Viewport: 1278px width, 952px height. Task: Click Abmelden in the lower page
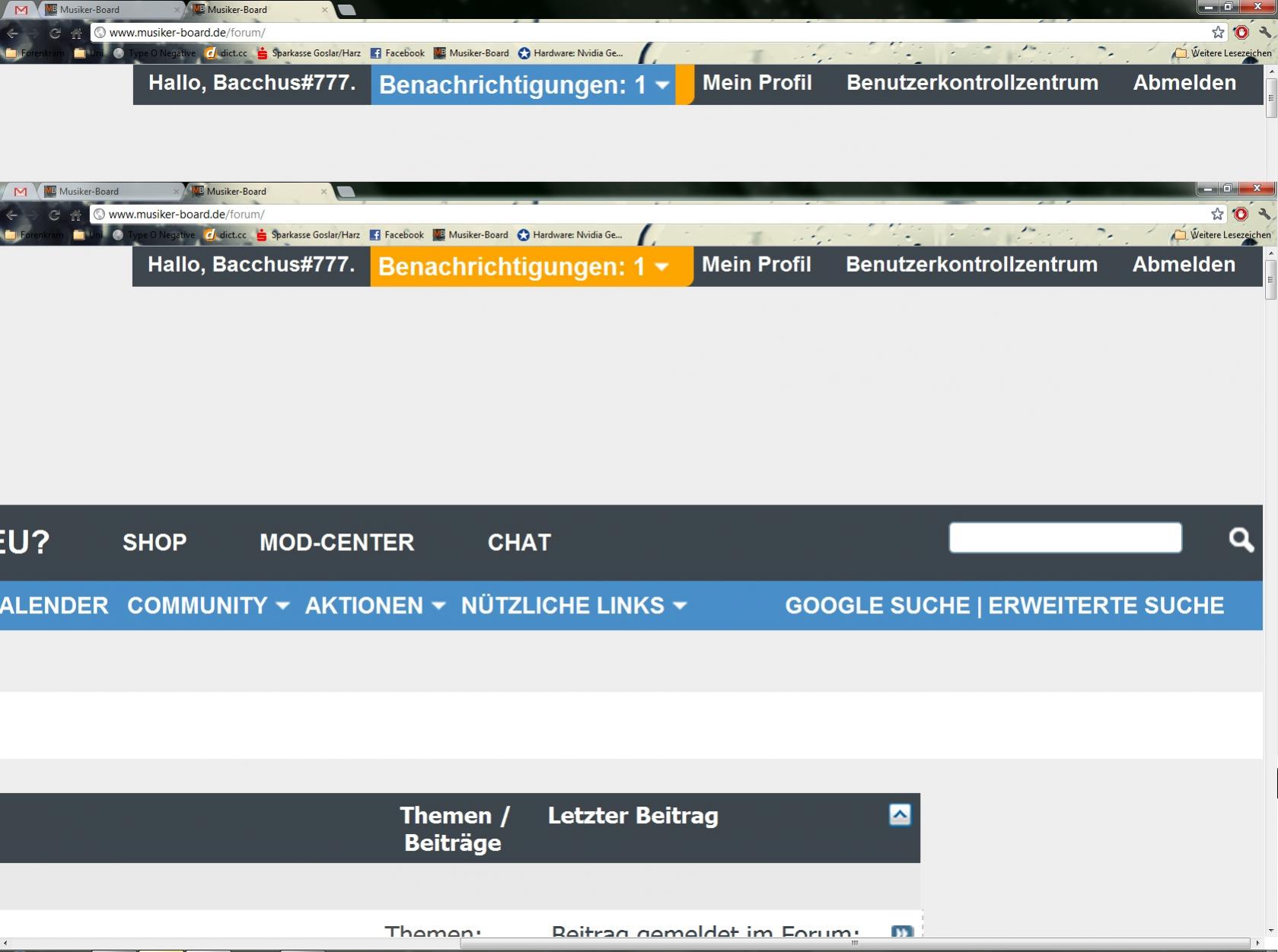(1184, 265)
